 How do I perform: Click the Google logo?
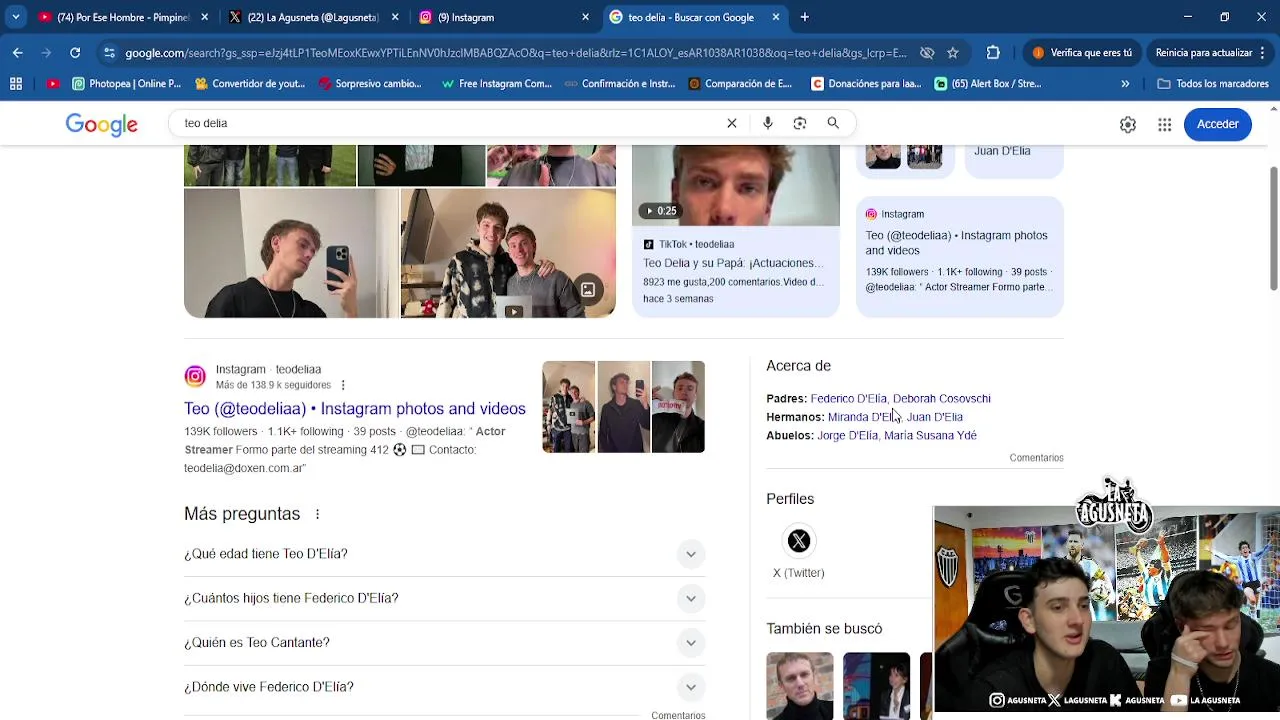tap(102, 124)
